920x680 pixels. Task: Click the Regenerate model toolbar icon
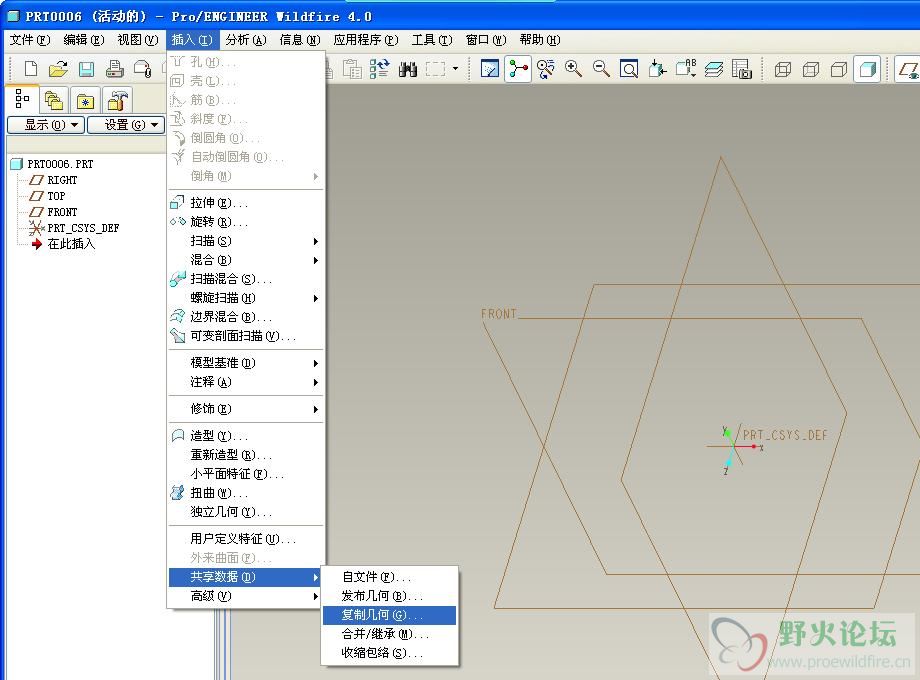(x=380, y=69)
